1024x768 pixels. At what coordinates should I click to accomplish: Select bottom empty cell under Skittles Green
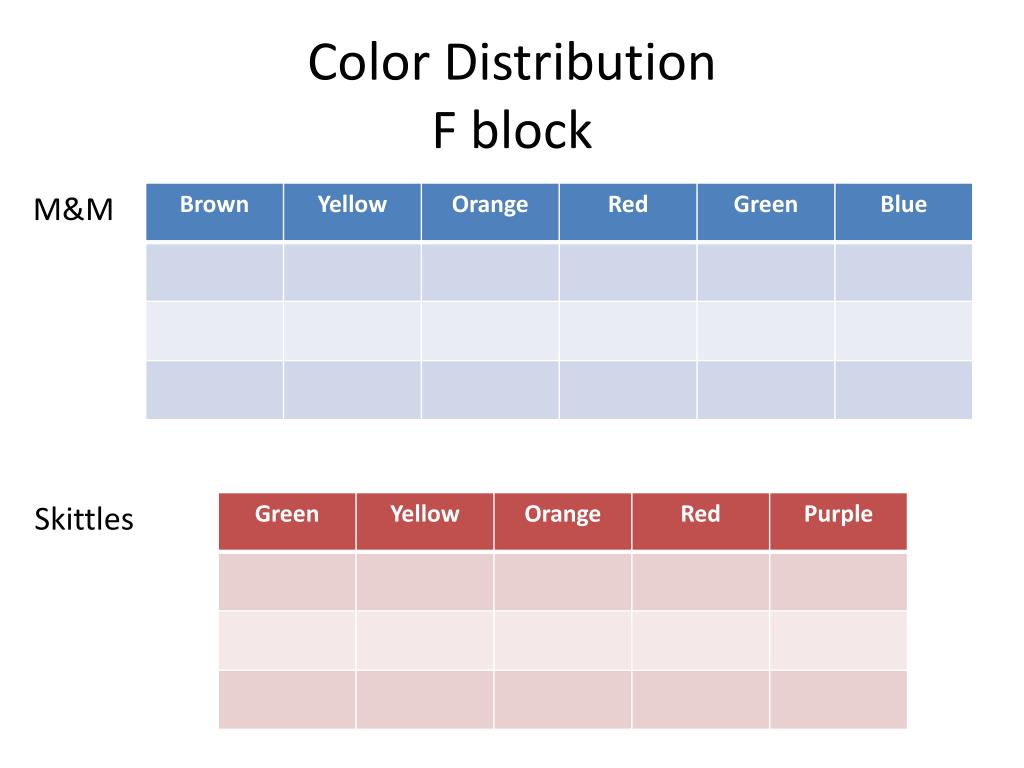(287, 699)
